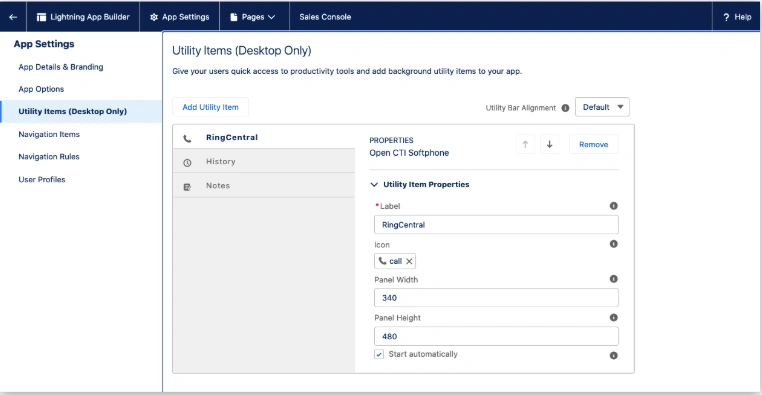Move utility item up with arrow

click(x=525, y=144)
